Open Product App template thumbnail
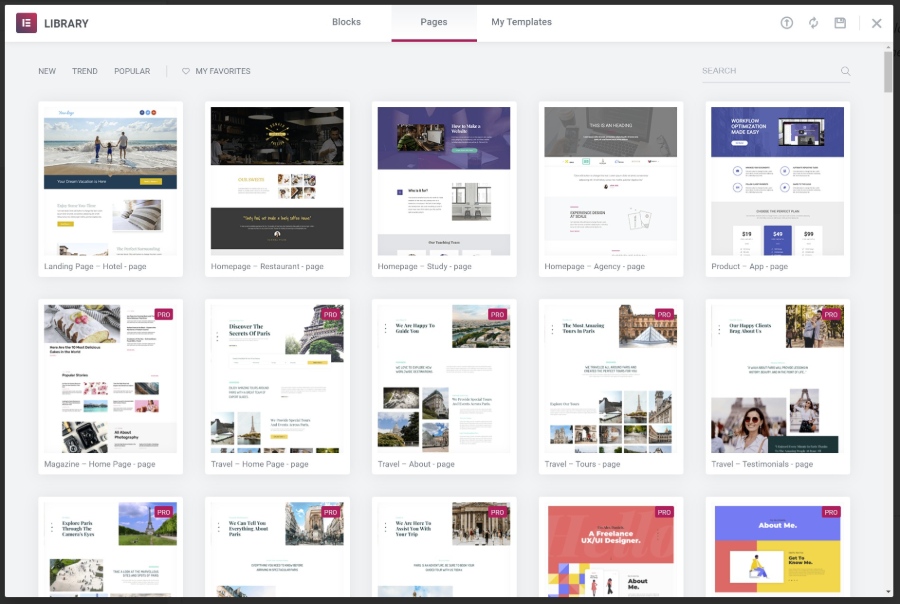 point(778,181)
